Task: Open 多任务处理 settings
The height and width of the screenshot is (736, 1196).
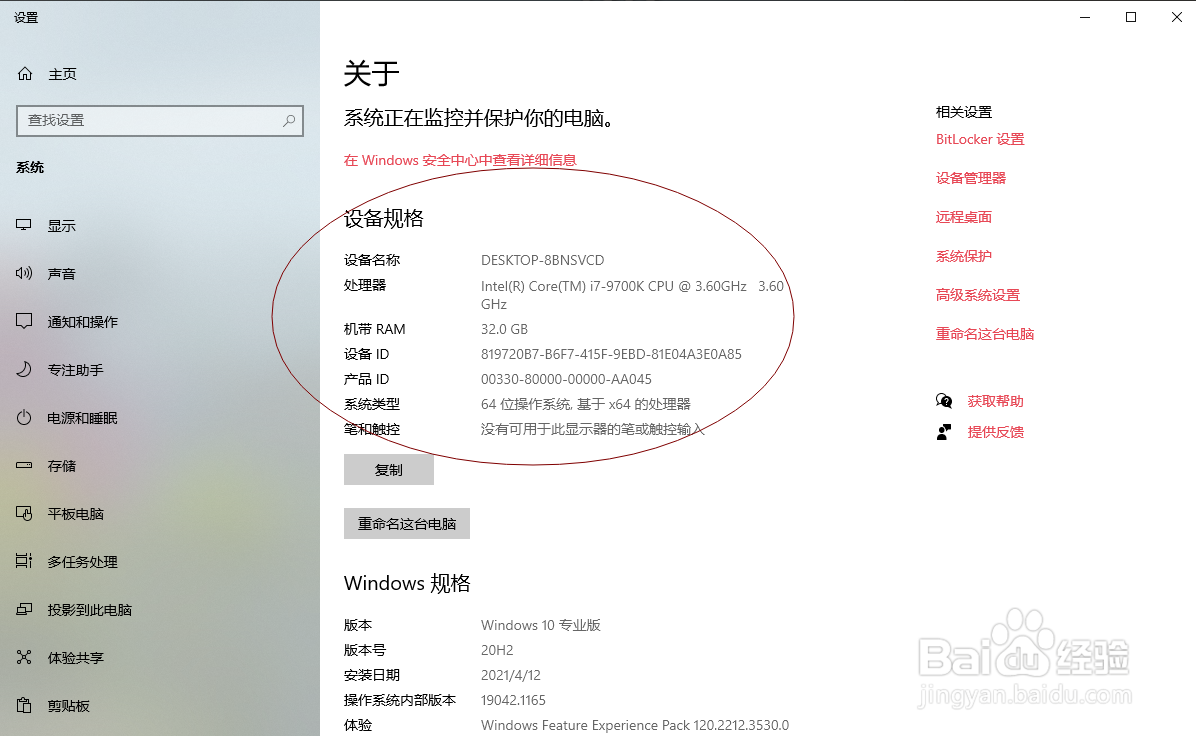Action: coord(82,562)
